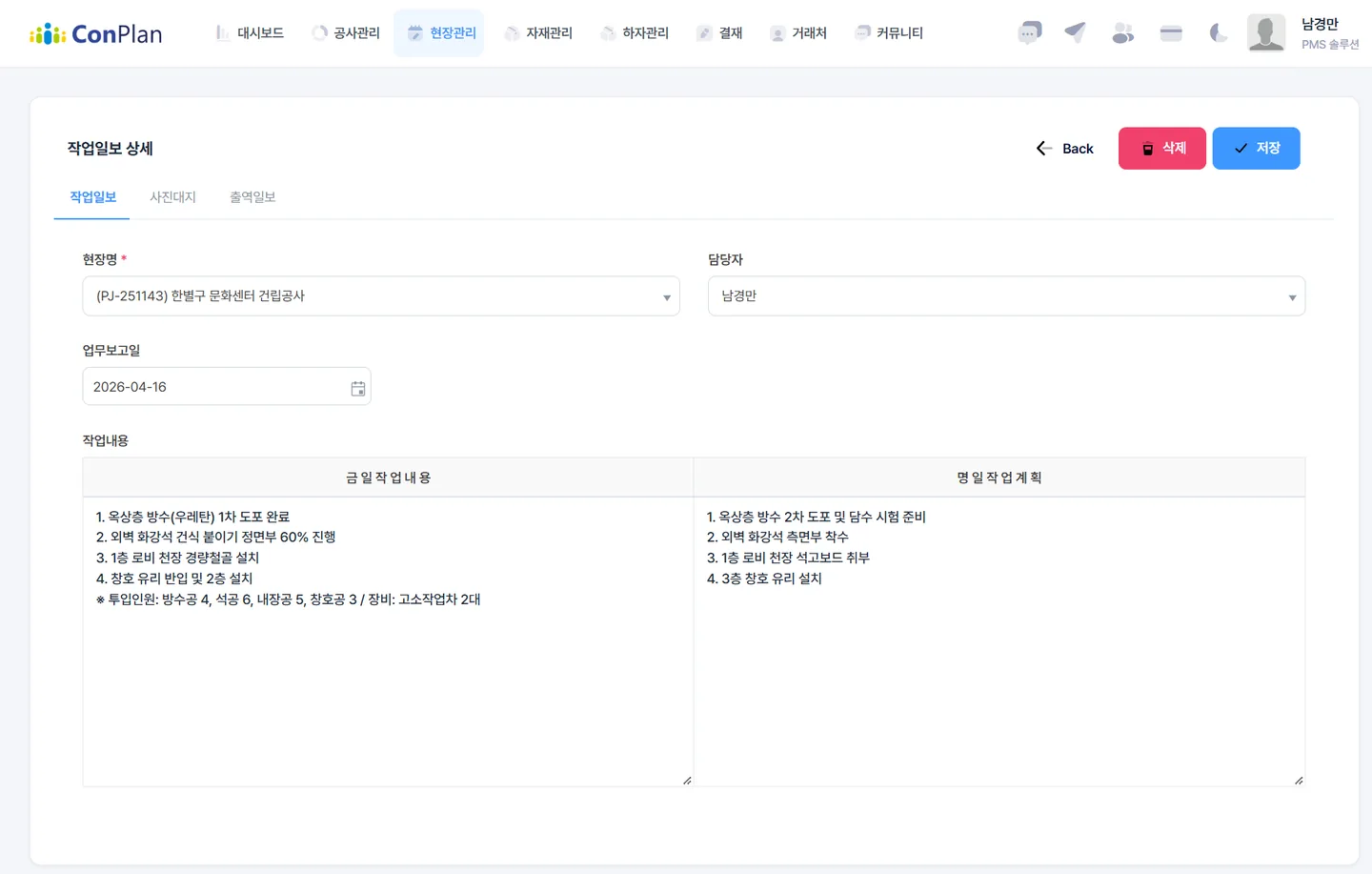This screenshot has width=1372, height=874.
Task: Open the chat messages icon
Action: pos(1029,33)
